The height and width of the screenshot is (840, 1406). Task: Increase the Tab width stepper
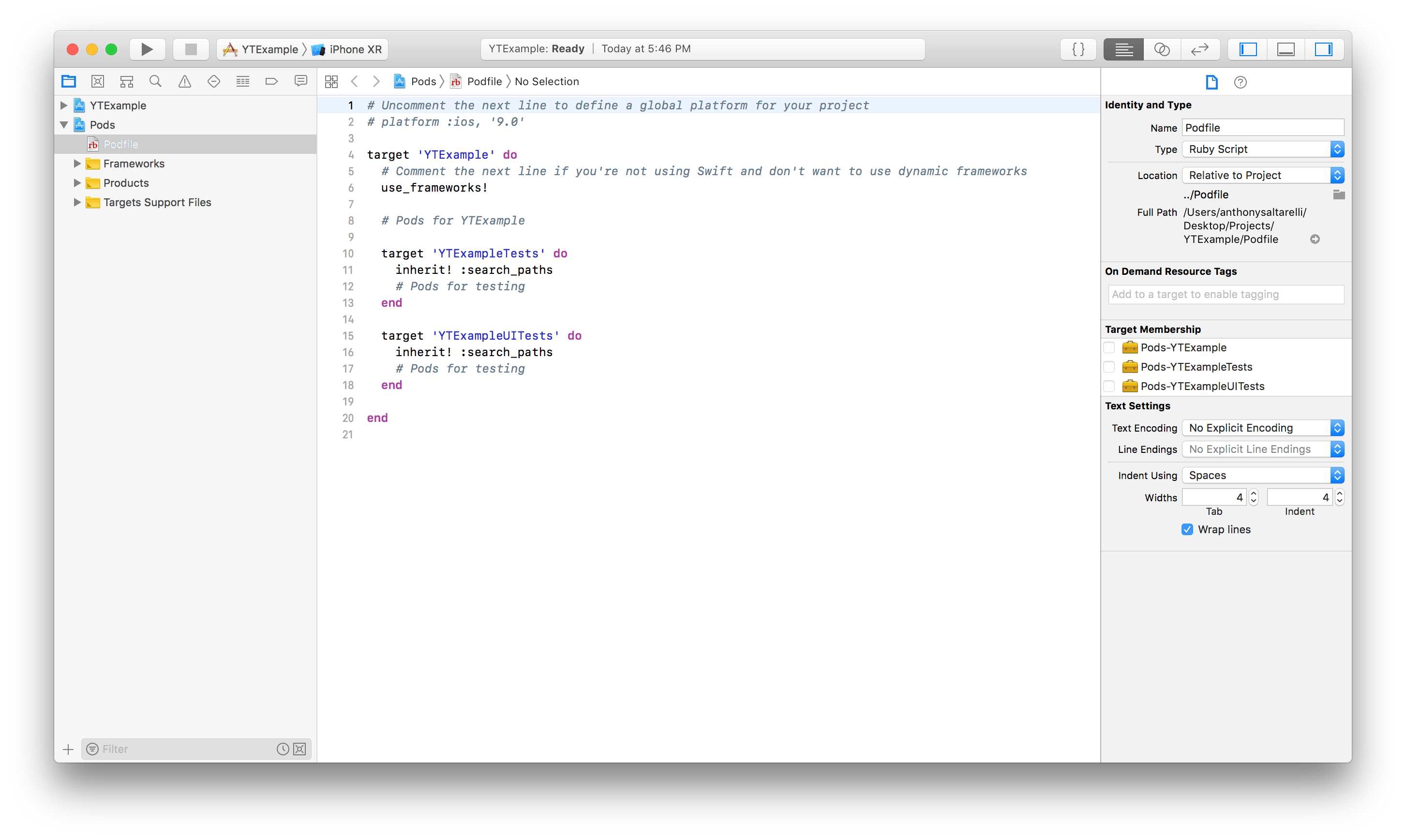pyautogui.click(x=1253, y=493)
